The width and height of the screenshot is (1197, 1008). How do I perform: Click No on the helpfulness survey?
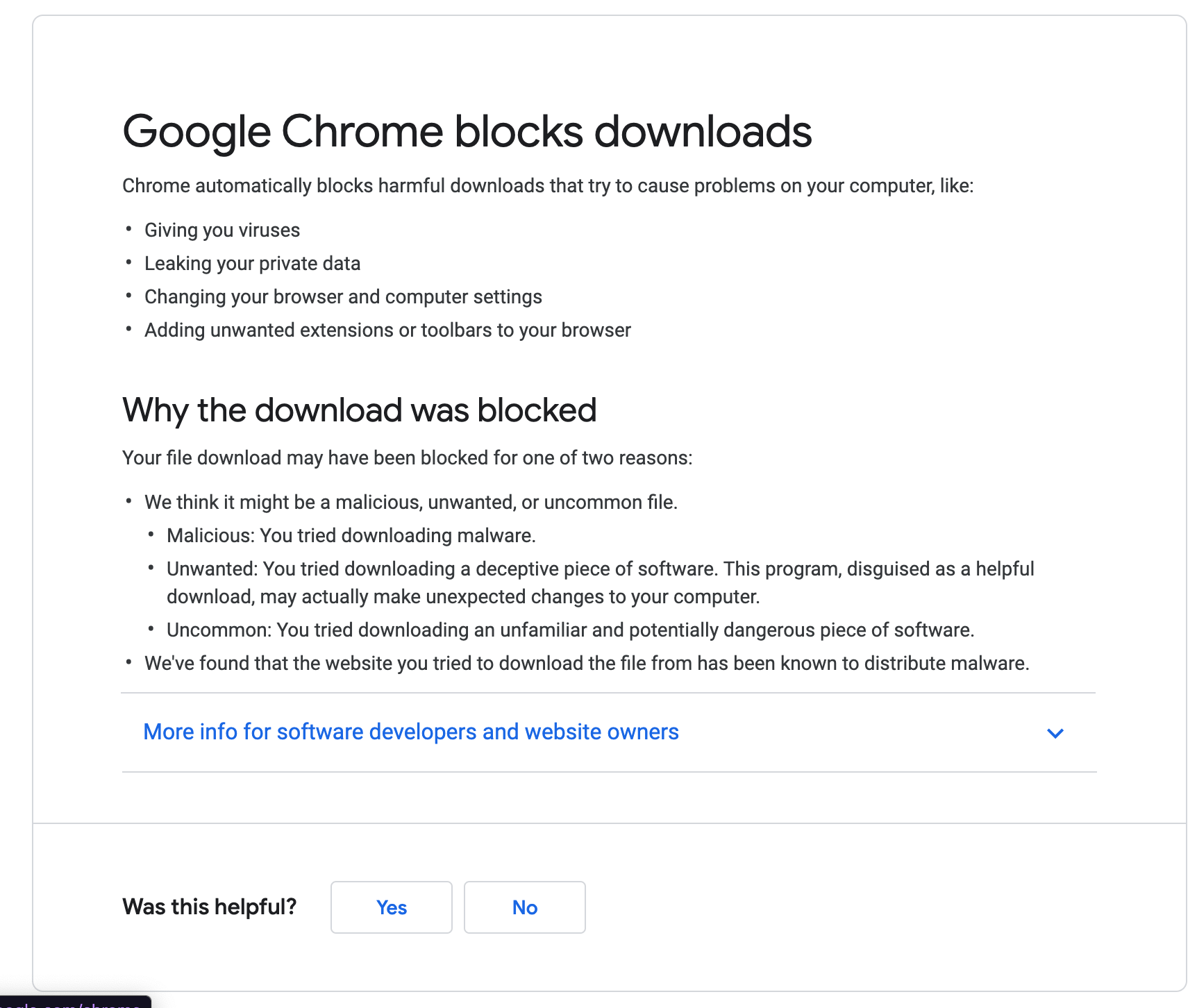point(524,907)
